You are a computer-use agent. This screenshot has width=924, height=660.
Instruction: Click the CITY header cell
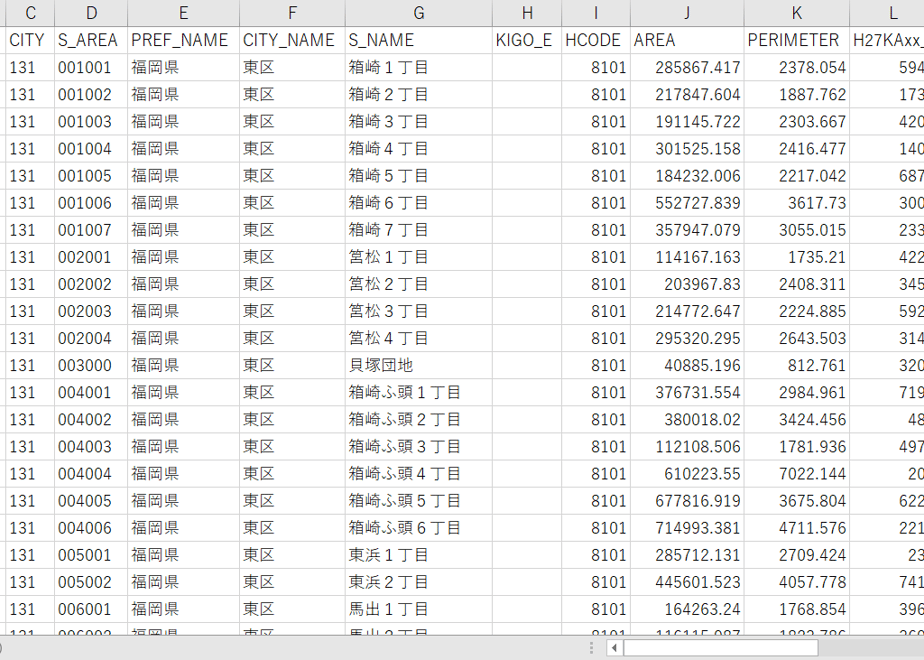coord(30,40)
